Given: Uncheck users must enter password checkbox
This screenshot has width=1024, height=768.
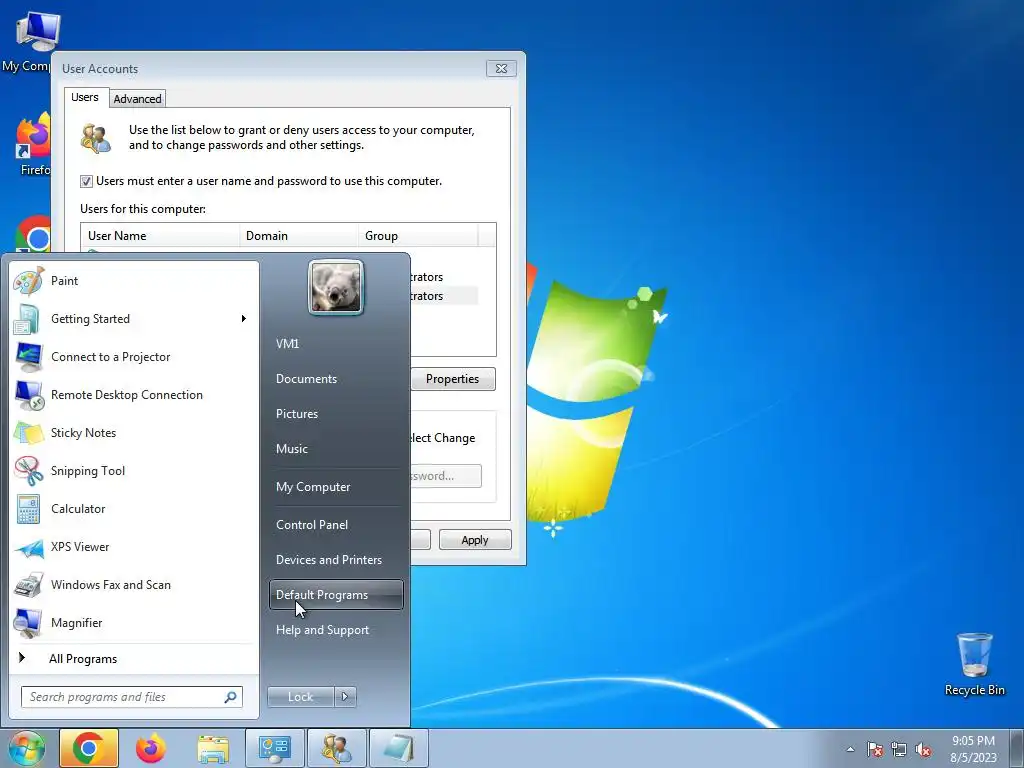Looking at the screenshot, I should coord(86,182).
